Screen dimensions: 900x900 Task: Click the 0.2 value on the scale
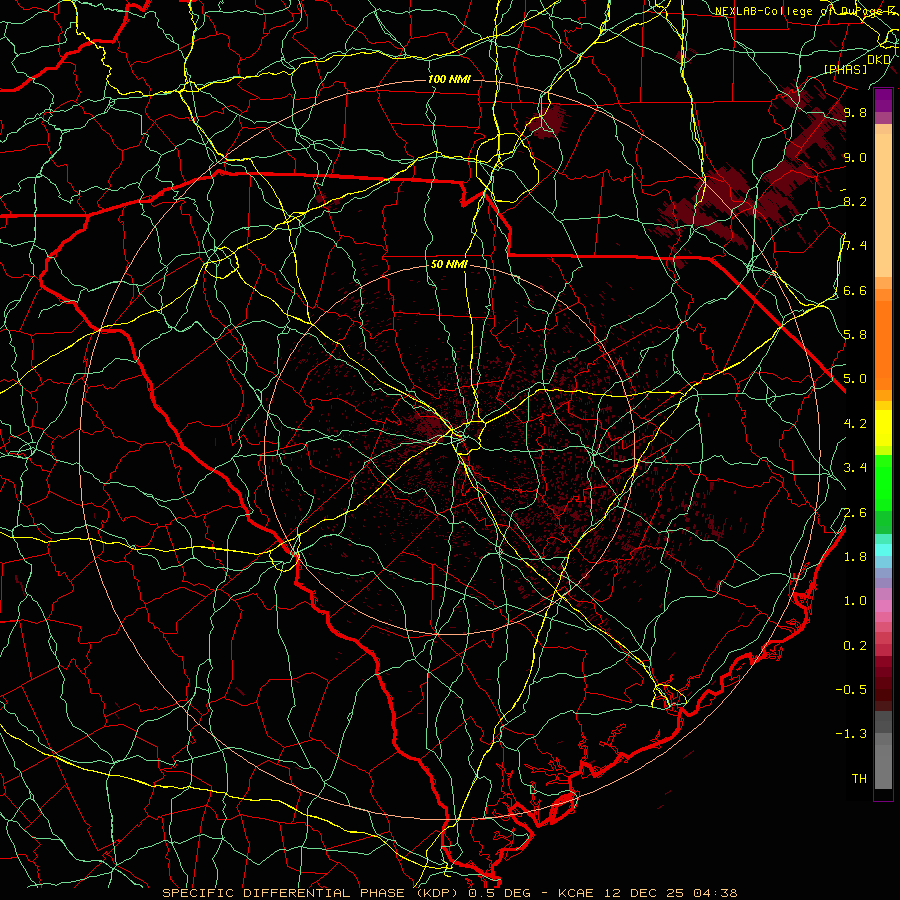(855, 645)
